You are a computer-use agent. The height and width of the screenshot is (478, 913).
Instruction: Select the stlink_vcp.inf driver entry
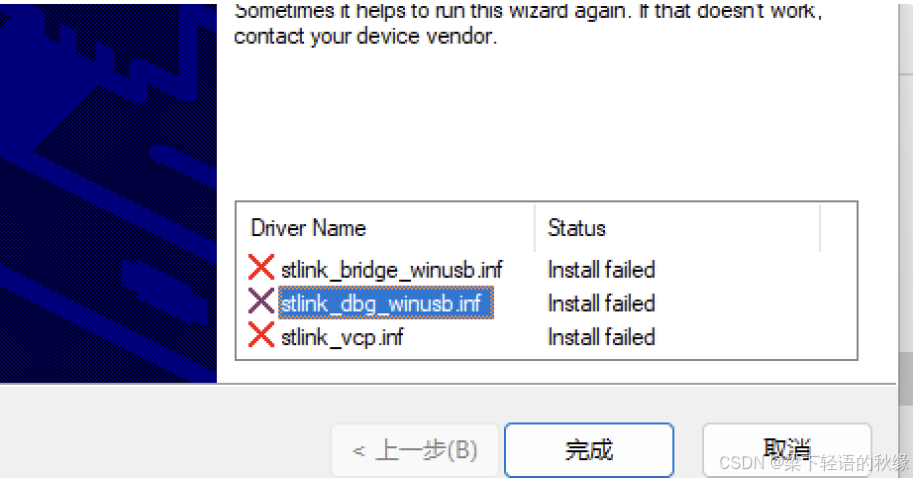[x=342, y=337]
